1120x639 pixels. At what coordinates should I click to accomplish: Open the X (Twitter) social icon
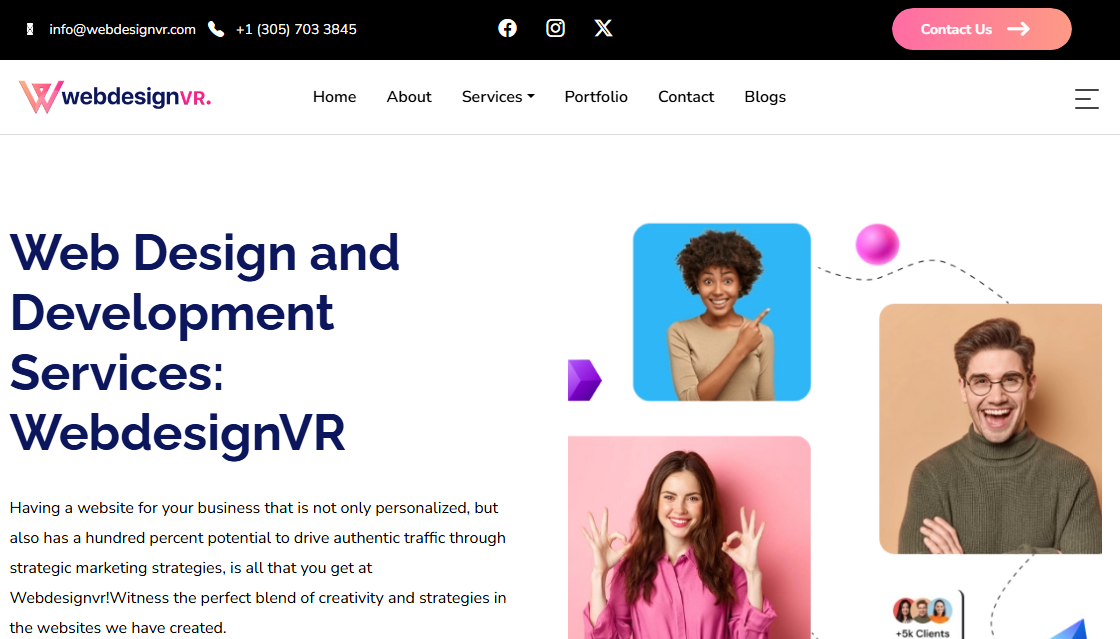tap(603, 28)
